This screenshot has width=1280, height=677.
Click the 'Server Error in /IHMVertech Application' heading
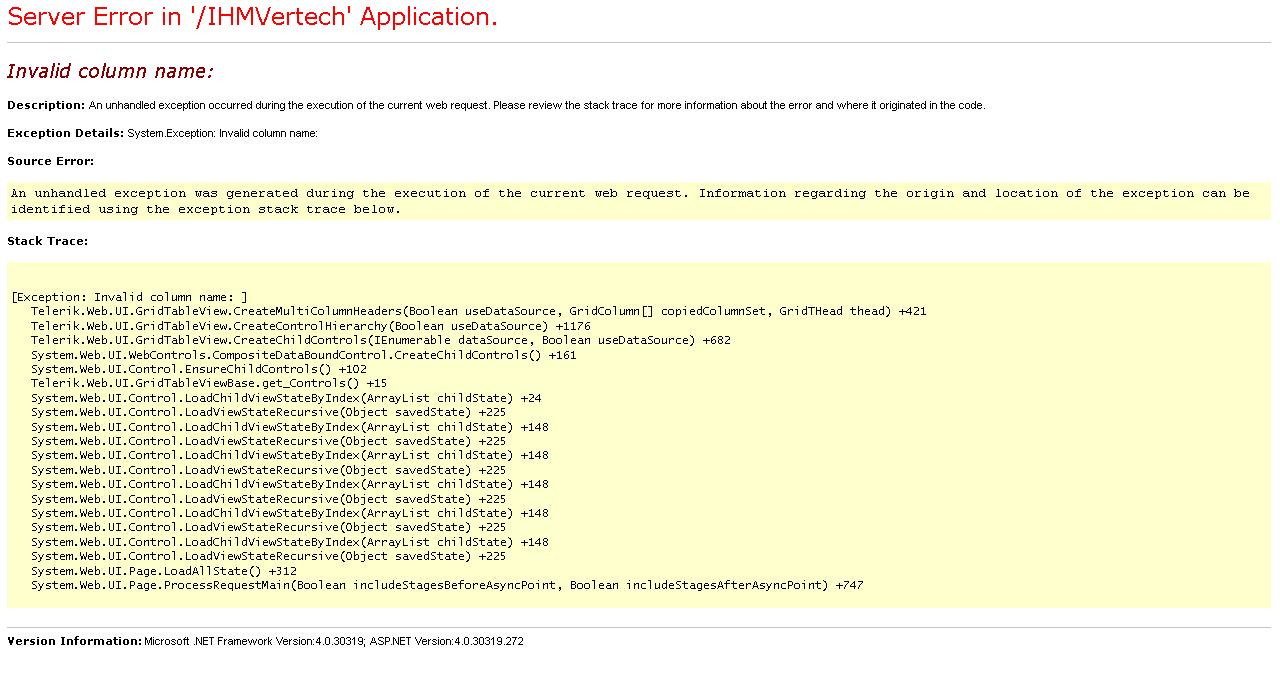tap(252, 17)
